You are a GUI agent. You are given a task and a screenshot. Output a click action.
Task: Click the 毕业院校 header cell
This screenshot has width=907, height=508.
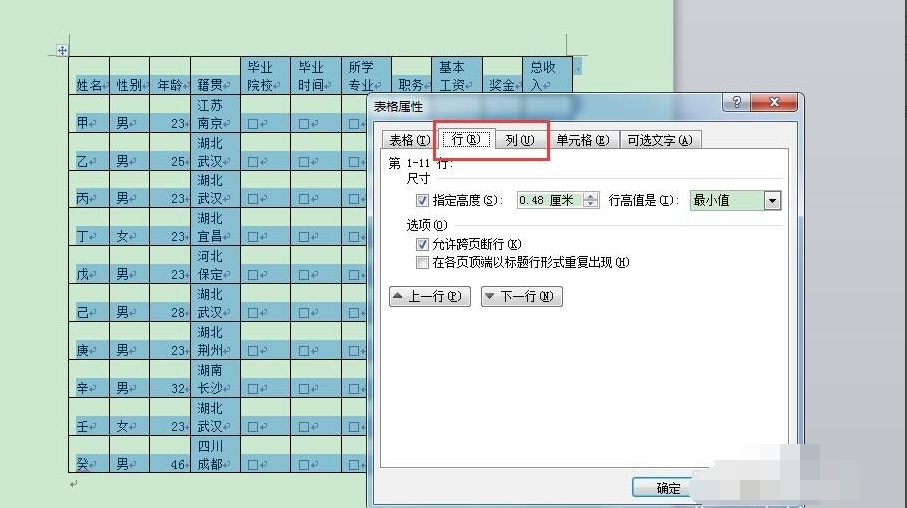266,75
